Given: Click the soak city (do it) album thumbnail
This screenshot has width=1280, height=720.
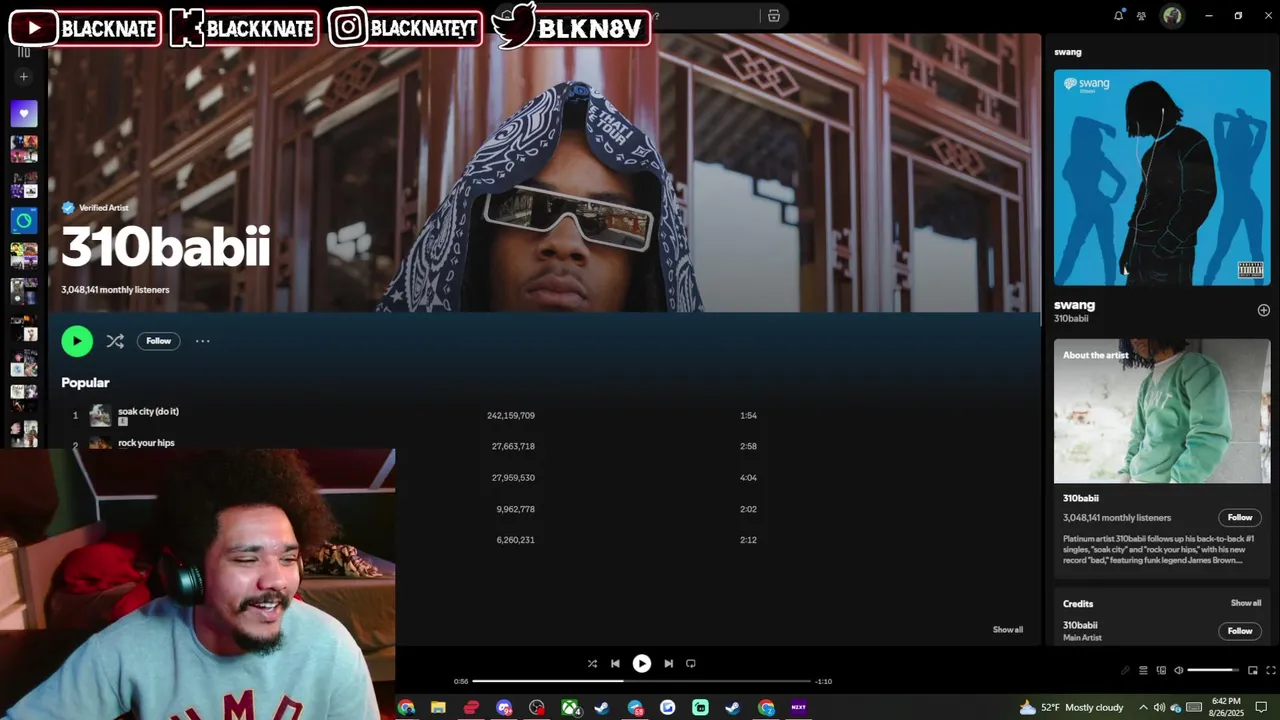Looking at the screenshot, I should pos(100,415).
